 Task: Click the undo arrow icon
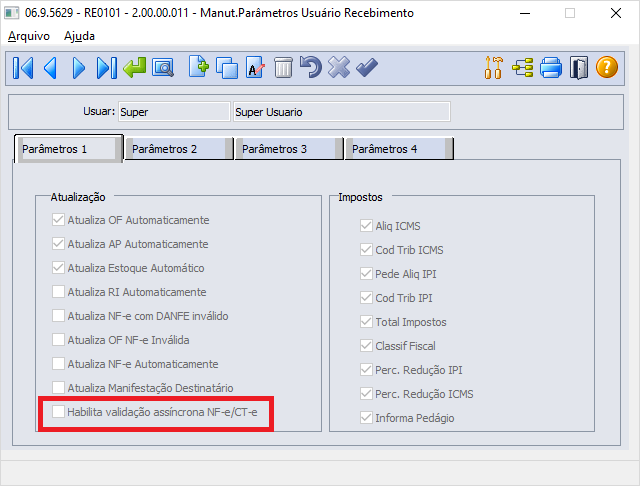point(311,67)
